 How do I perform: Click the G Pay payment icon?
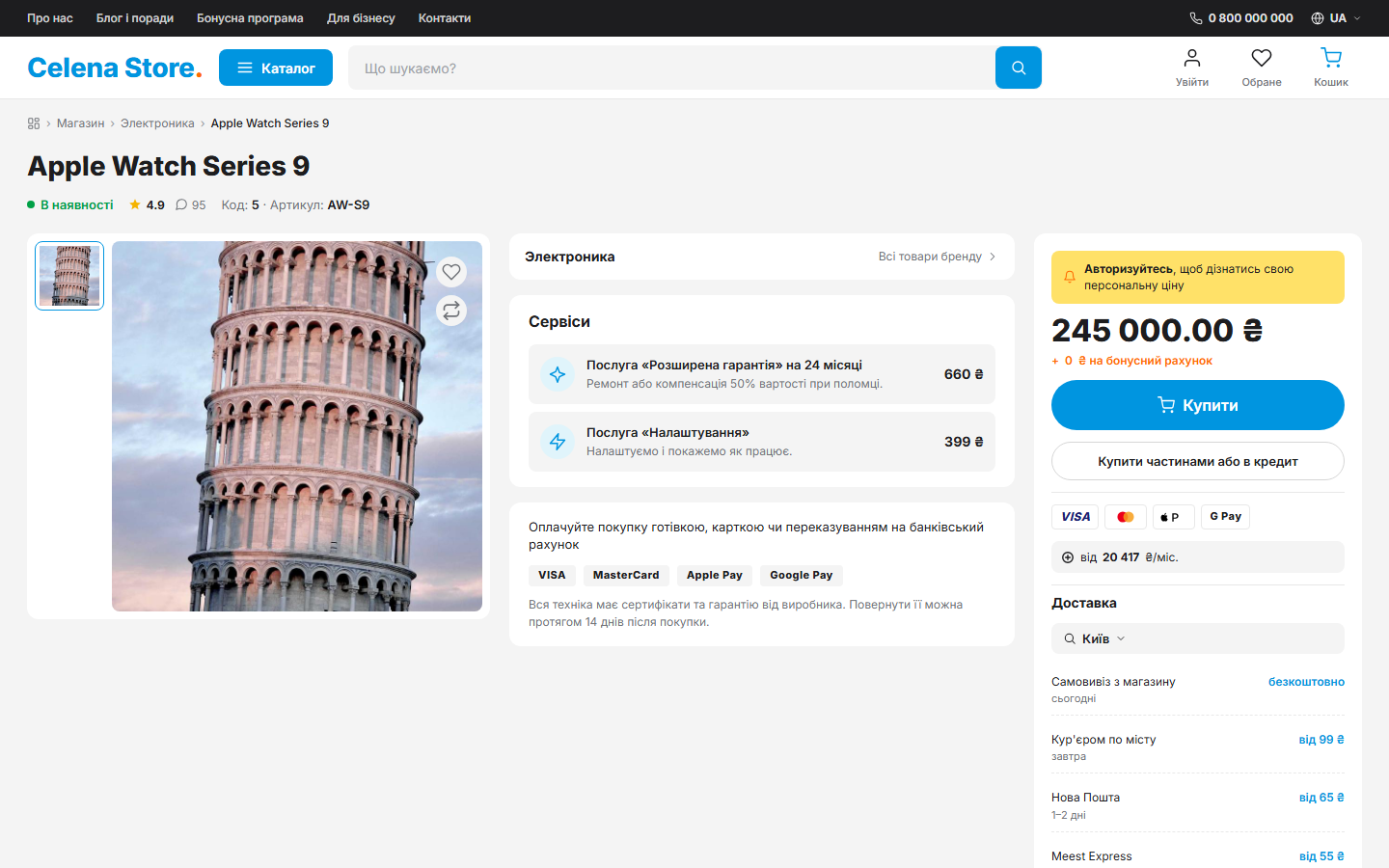[1225, 517]
